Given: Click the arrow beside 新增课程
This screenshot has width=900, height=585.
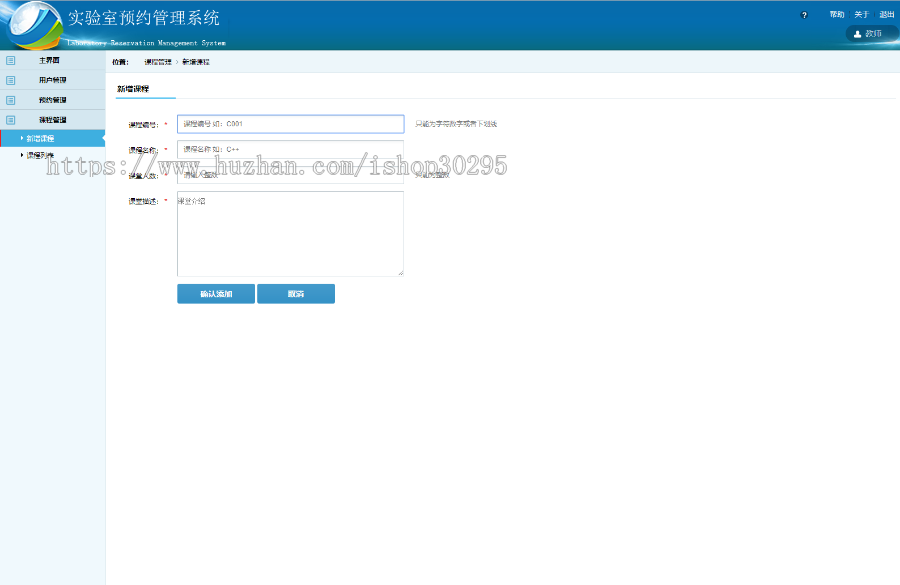Looking at the screenshot, I should click(21, 137).
